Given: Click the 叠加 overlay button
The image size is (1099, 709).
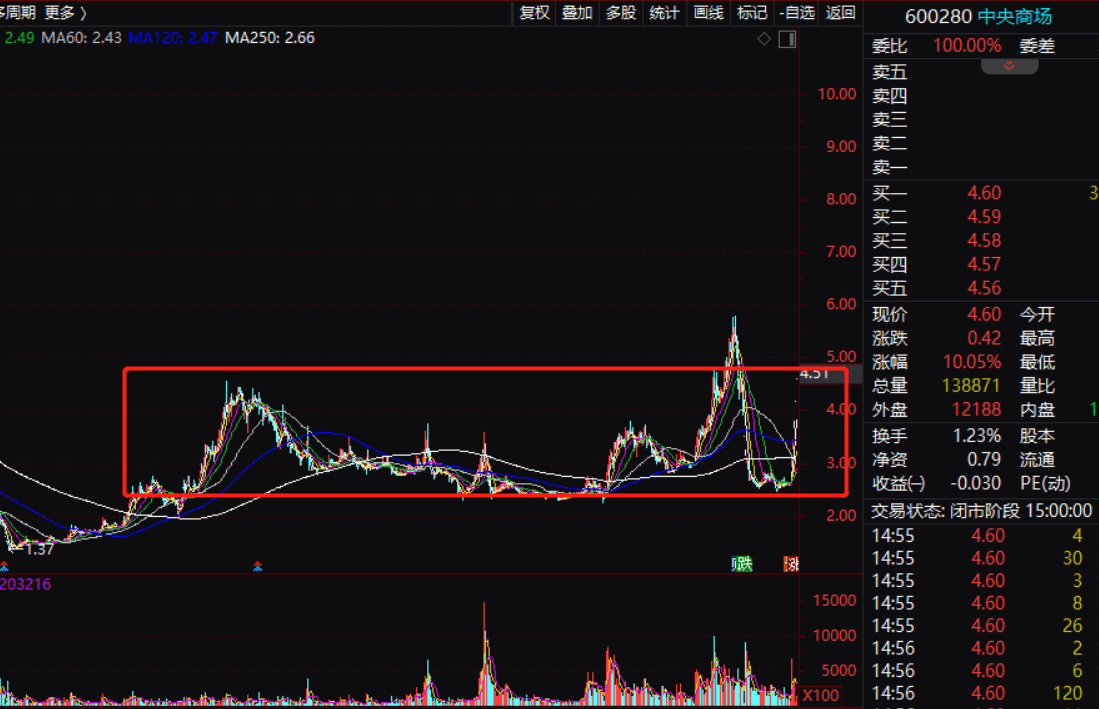Looking at the screenshot, I should click(577, 13).
